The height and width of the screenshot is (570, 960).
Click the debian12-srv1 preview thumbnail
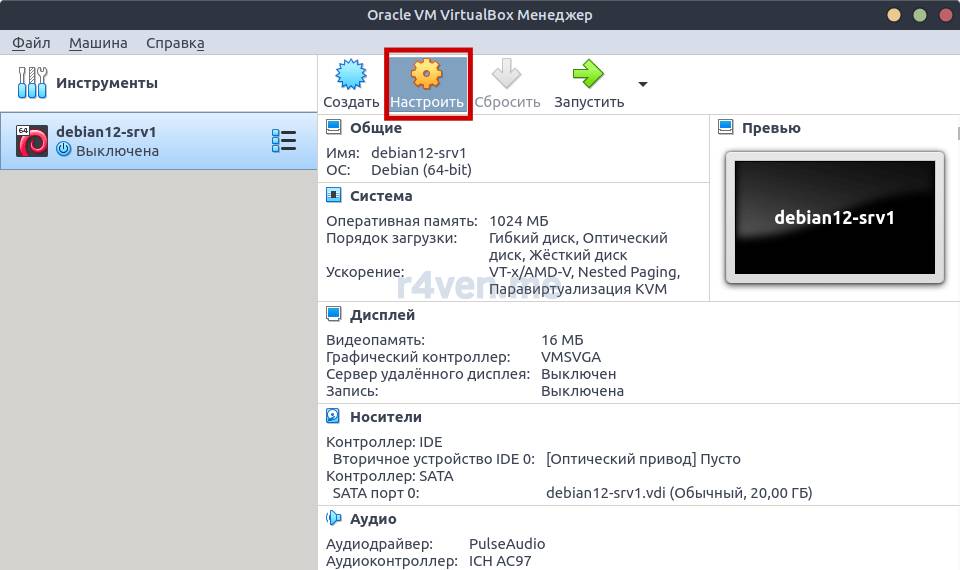(834, 218)
